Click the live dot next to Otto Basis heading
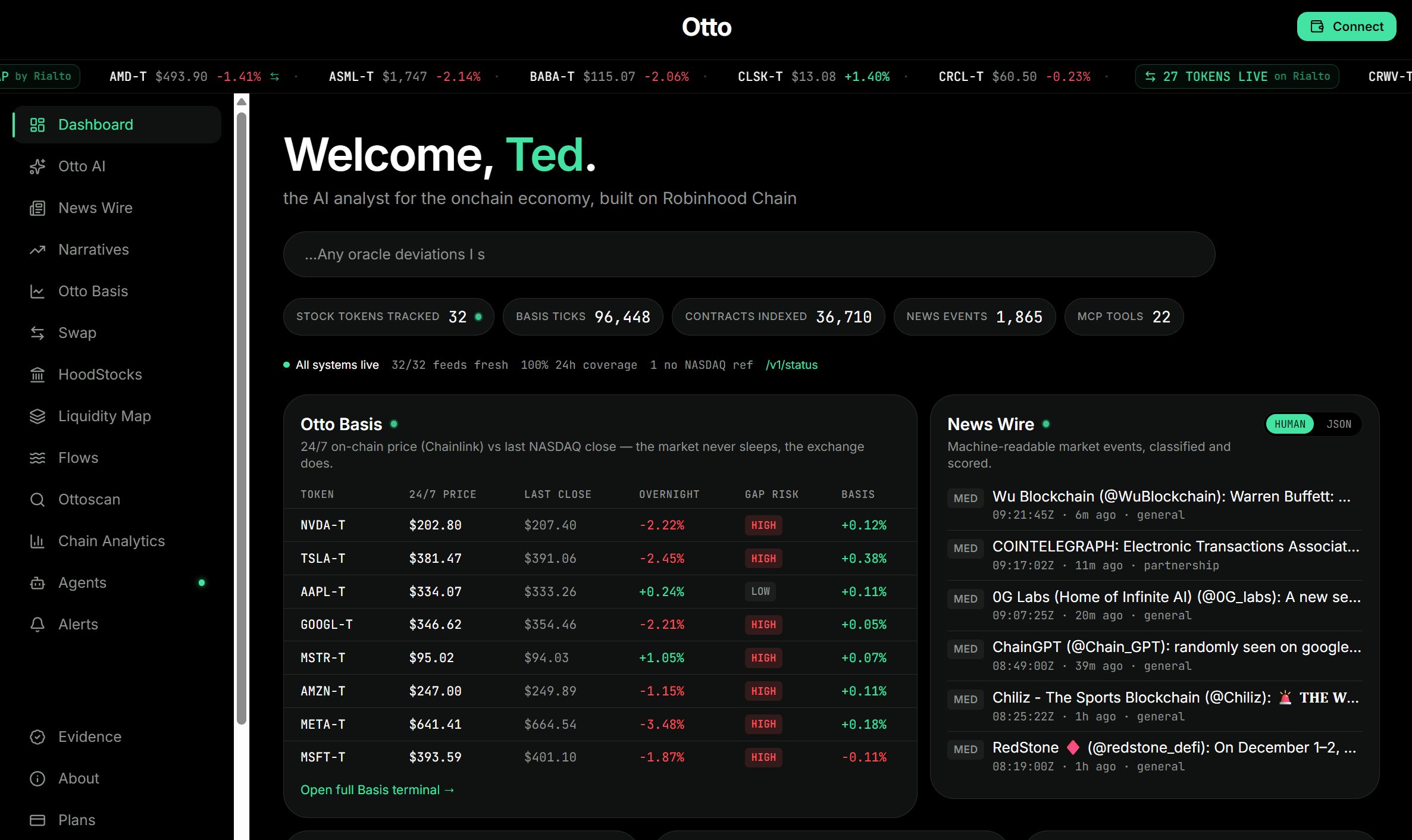The width and height of the screenshot is (1412, 840). tap(394, 424)
